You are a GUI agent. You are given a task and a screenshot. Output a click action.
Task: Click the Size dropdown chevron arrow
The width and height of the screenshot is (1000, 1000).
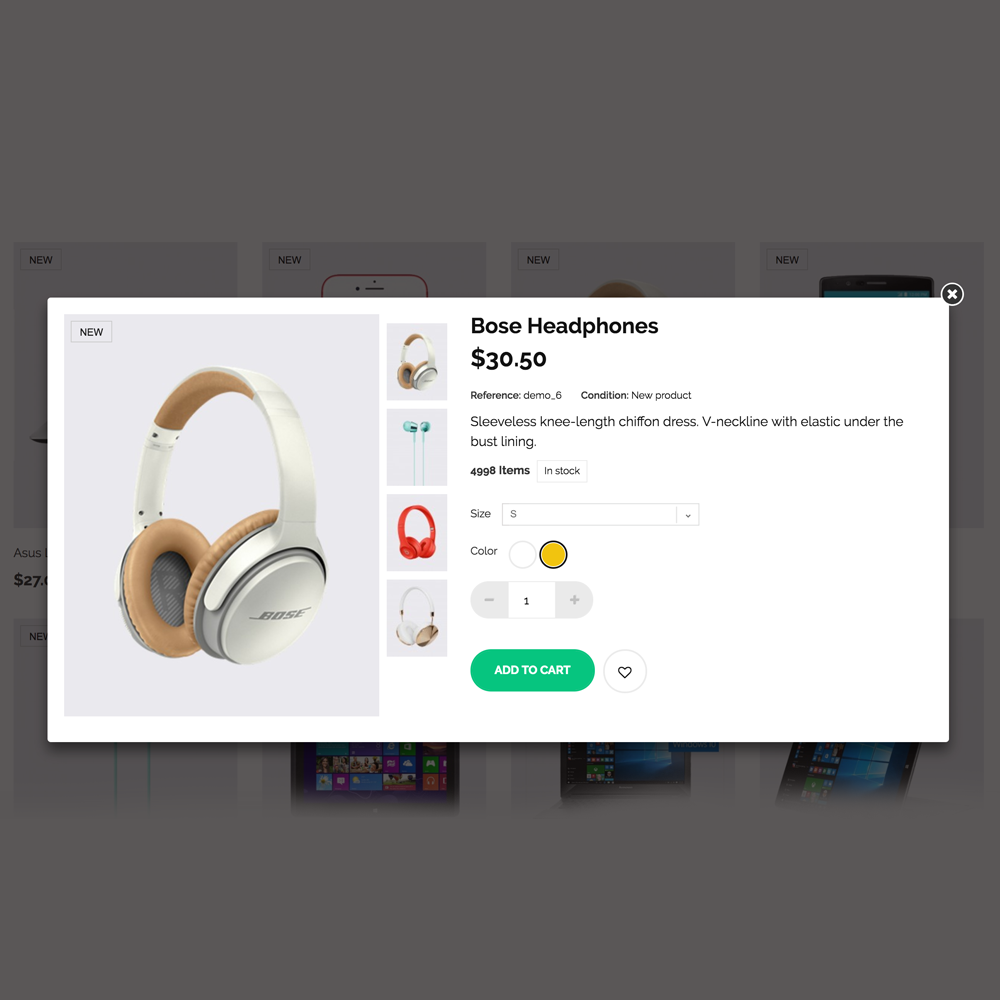tap(688, 515)
